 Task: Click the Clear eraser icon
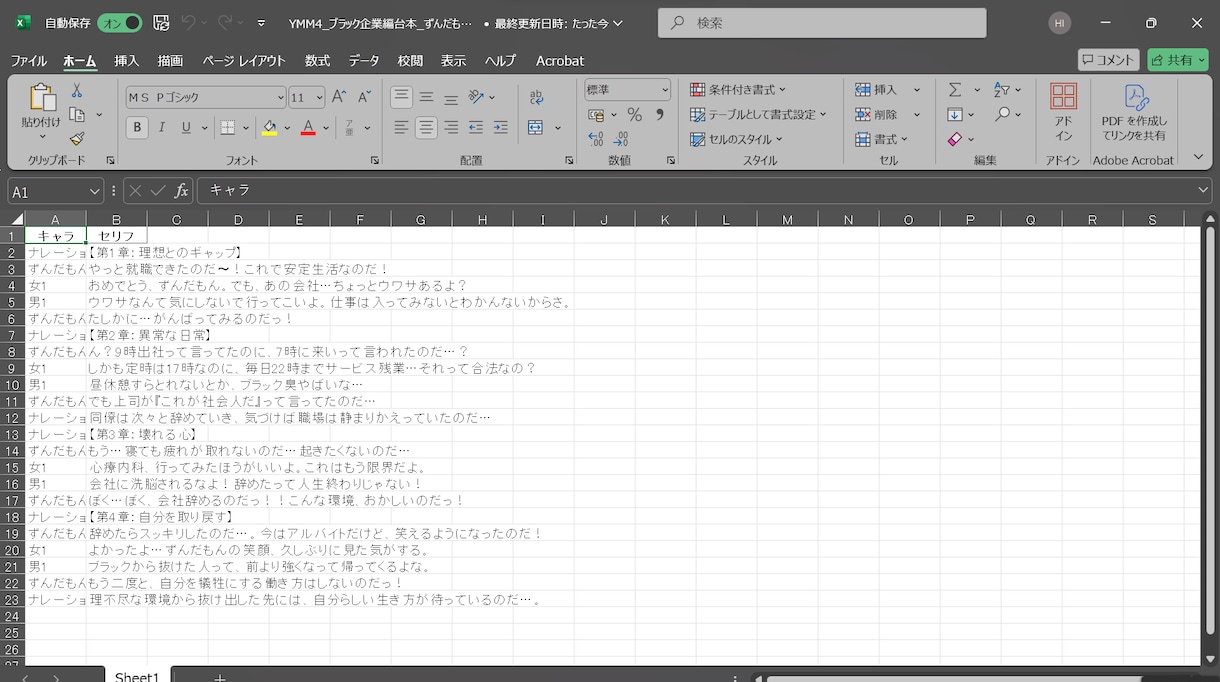click(x=955, y=139)
